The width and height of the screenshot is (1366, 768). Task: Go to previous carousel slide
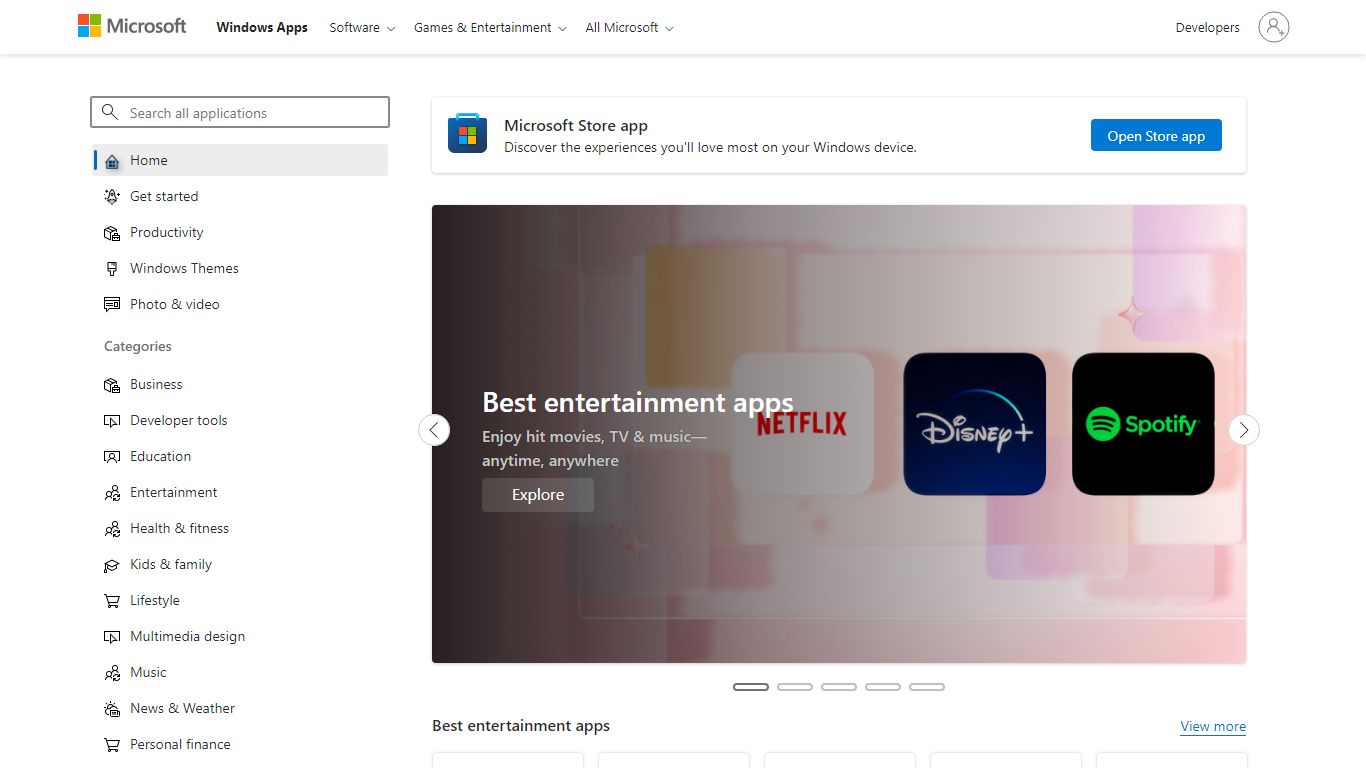[x=434, y=430]
